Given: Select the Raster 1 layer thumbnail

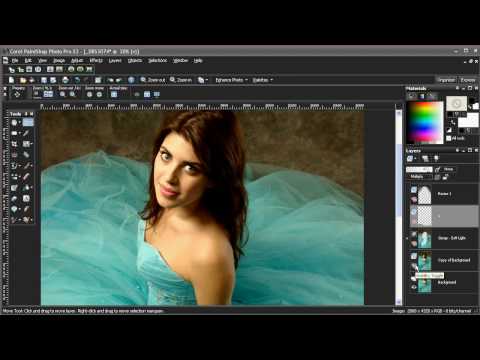Looking at the screenshot, I should 424,195.
